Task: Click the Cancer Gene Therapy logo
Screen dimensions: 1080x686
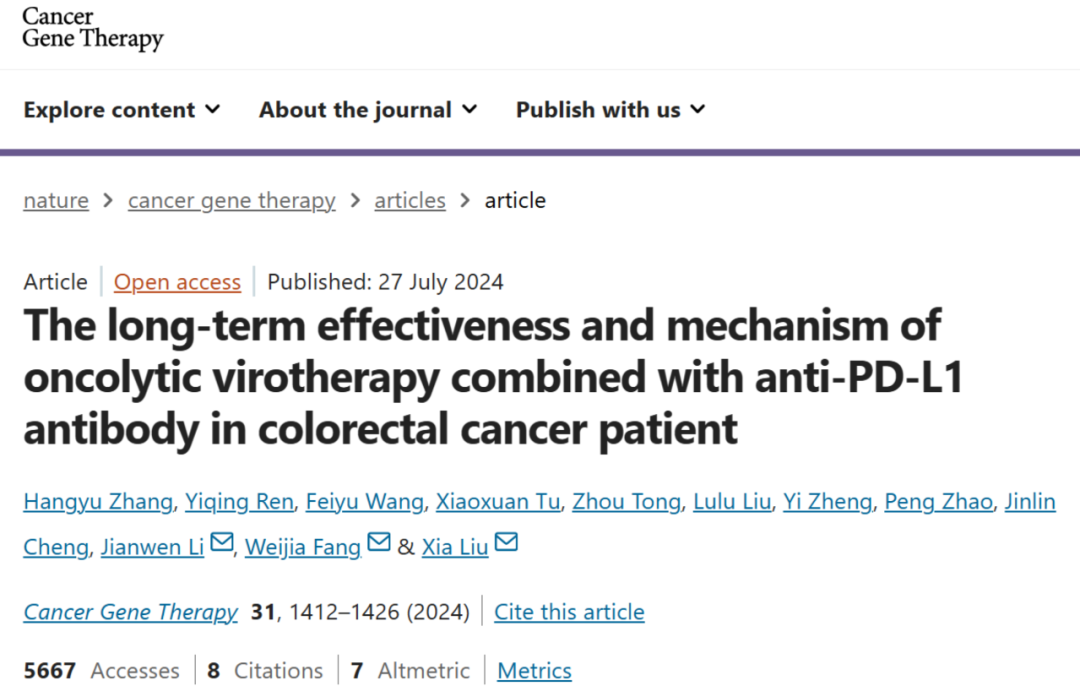Action: 93,29
